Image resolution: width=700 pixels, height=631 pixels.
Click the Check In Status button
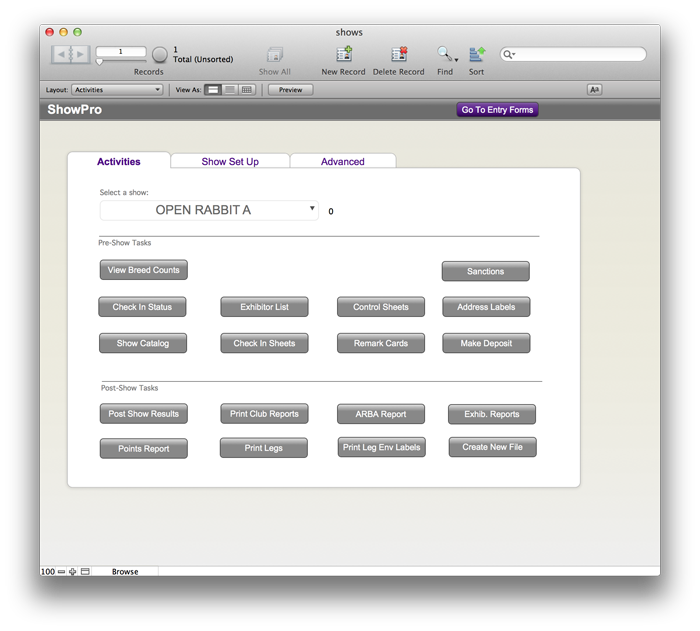(x=142, y=307)
